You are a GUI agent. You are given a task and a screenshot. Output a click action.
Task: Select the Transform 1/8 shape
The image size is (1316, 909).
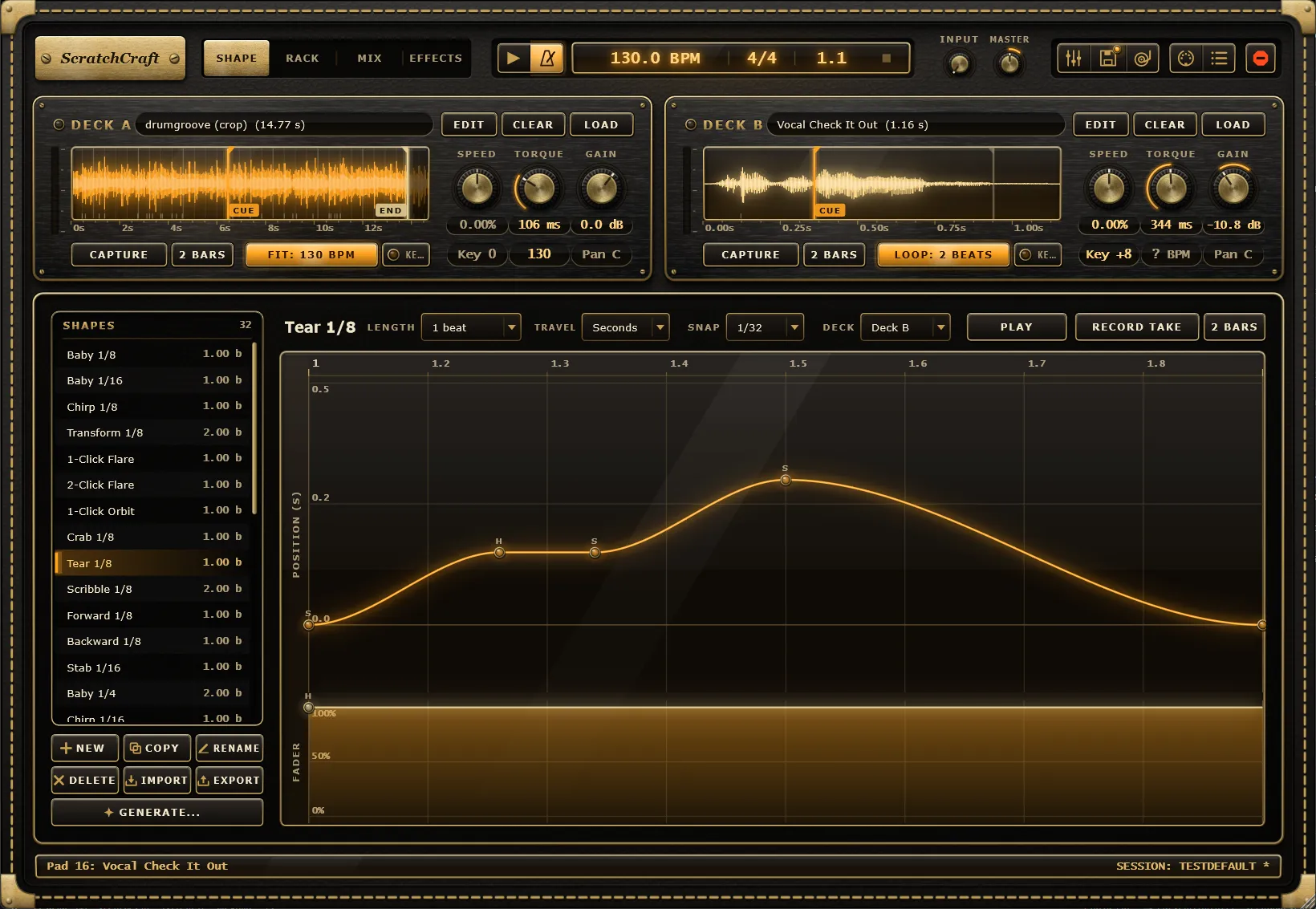pyautogui.click(x=153, y=432)
